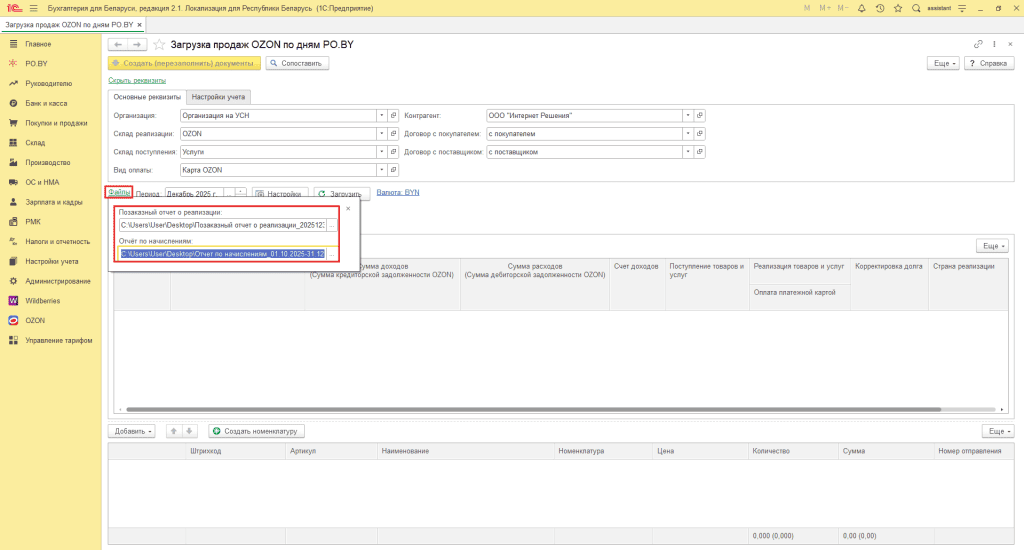1024x550 pixels.
Task: Open the РМК sidebar section
Action: pyautogui.click(x=33, y=221)
